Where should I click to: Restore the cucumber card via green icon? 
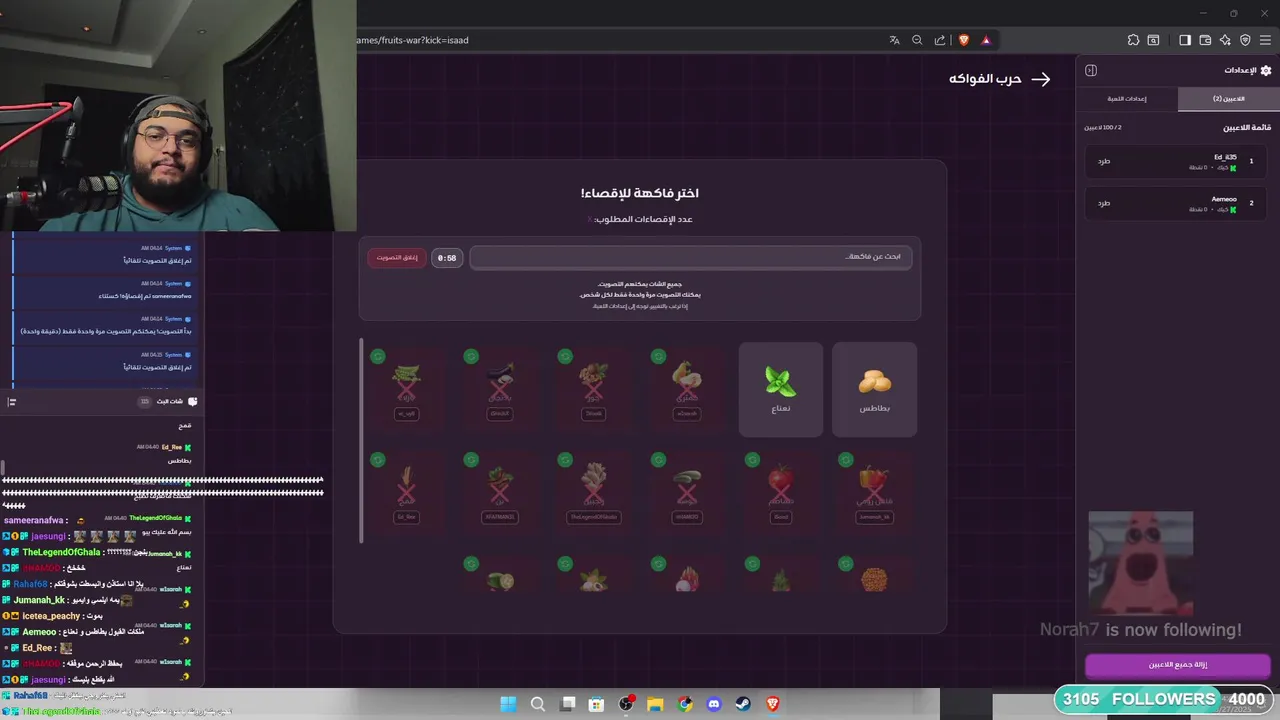[658, 460]
